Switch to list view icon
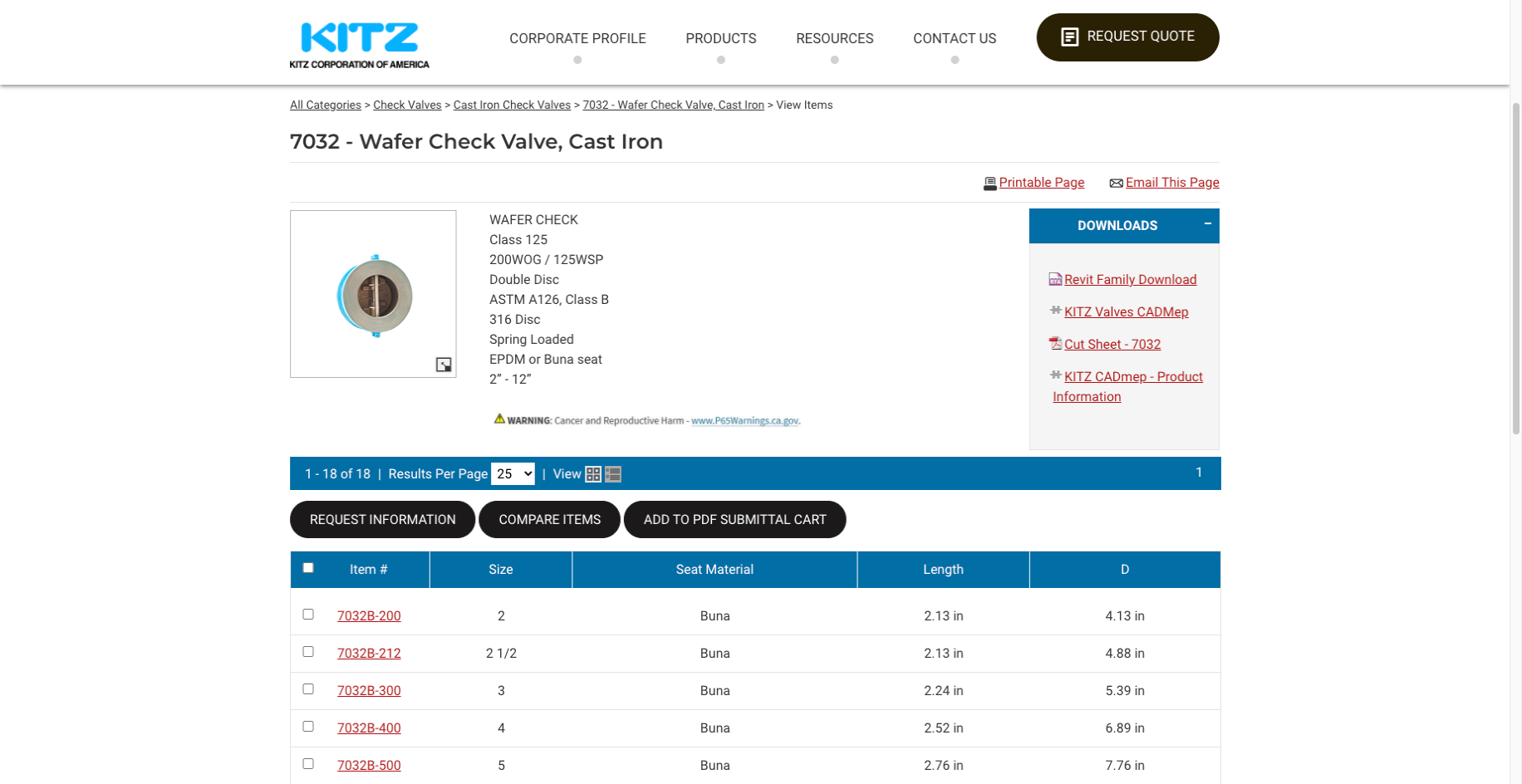The height and width of the screenshot is (784, 1522). click(x=613, y=474)
